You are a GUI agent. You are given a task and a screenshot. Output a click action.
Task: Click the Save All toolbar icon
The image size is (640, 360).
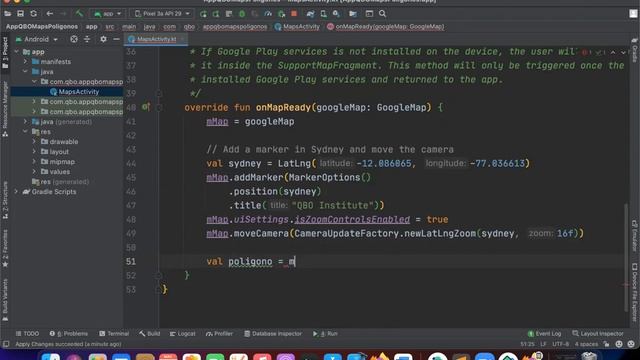tap(20, 14)
